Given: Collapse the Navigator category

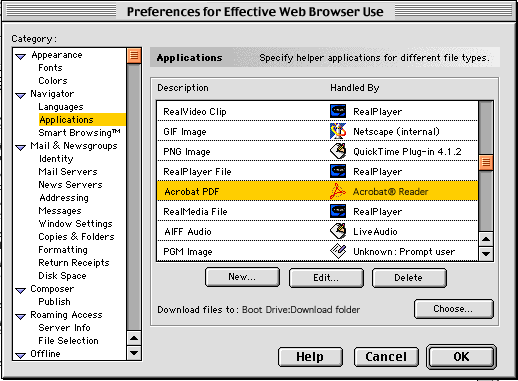Looking at the screenshot, I should [21, 95].
